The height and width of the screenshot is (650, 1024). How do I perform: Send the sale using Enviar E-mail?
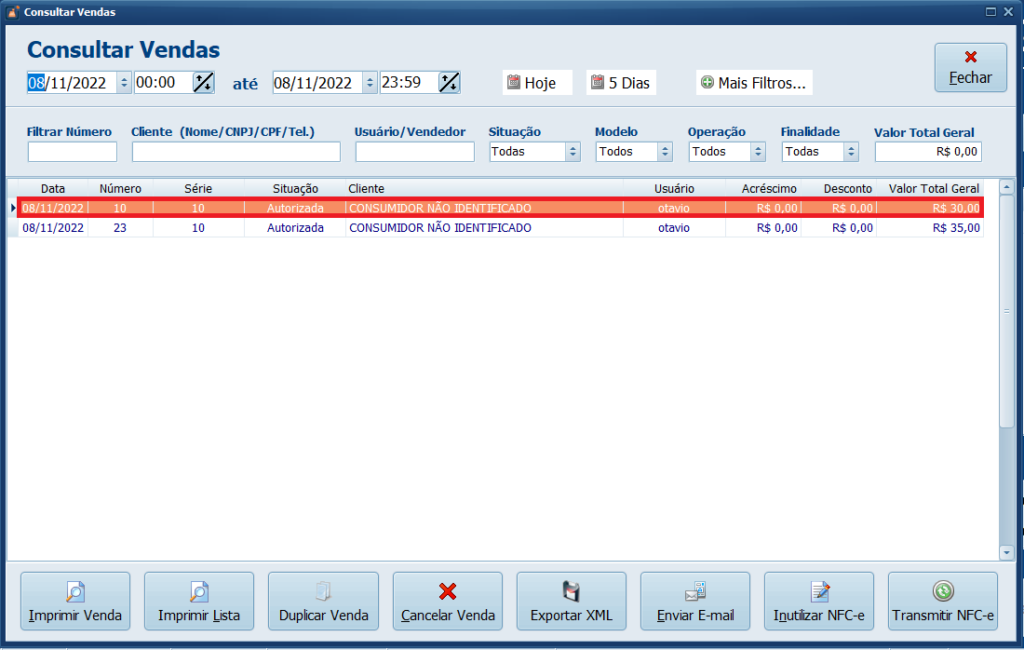[x=695, y=601]
